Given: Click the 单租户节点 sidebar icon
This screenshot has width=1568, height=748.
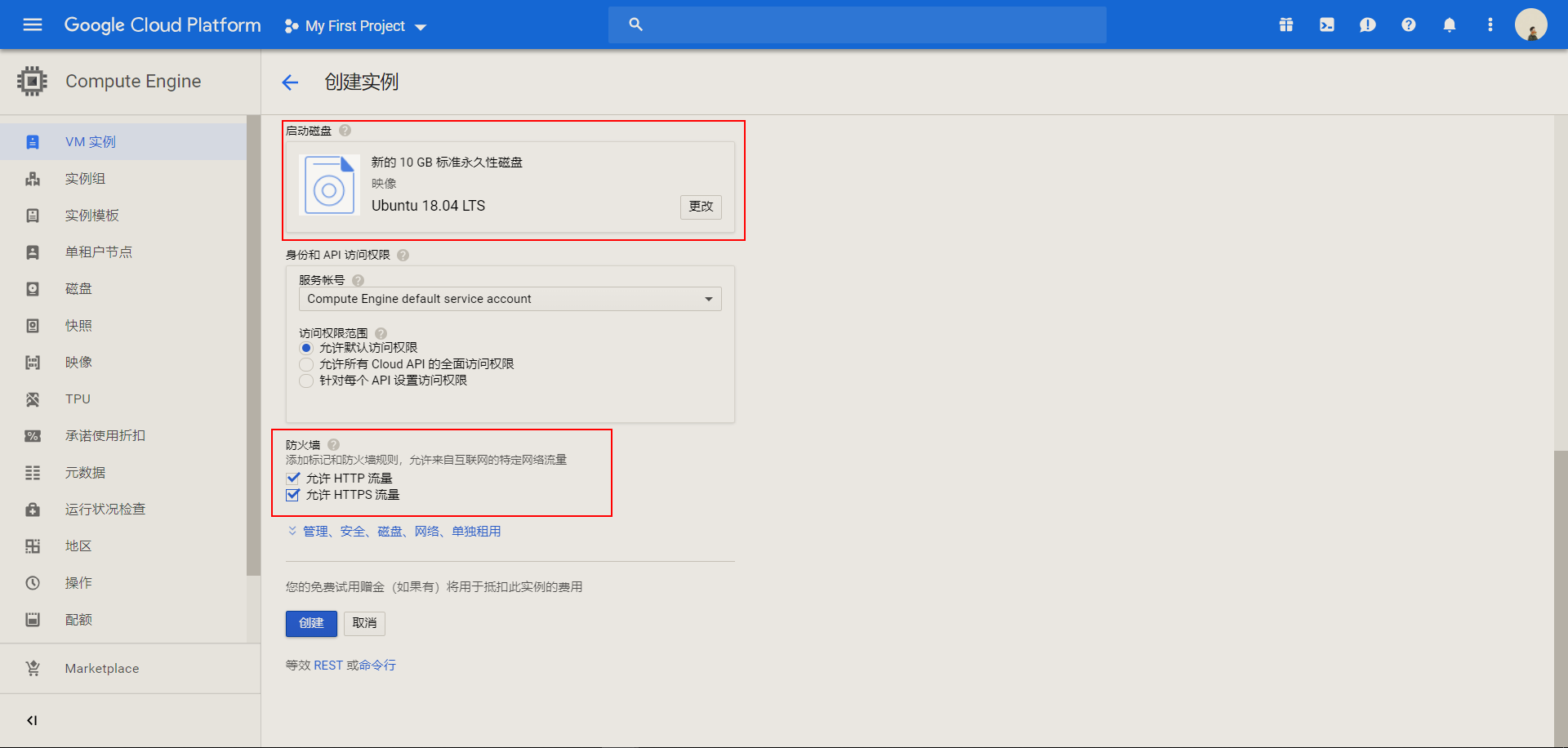Looking at the screenshot, I should pyautogui.click(x=33, y=252).
